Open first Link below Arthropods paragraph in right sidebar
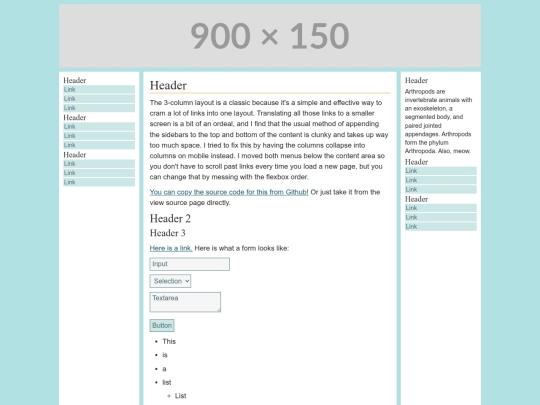This screenshot has width=540, height=405. tap(441, 171)
